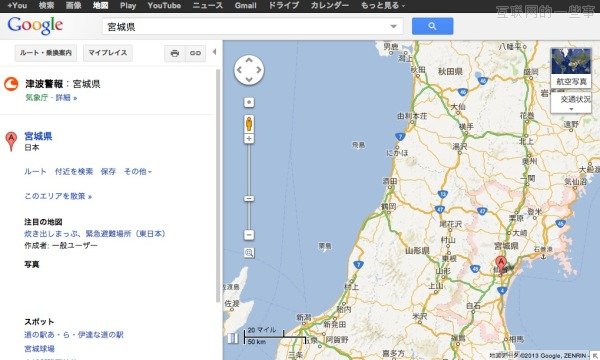Screen dimensions: 600x360
Task: Click the マイプレイス button
Action: click(x=108, y=53)
